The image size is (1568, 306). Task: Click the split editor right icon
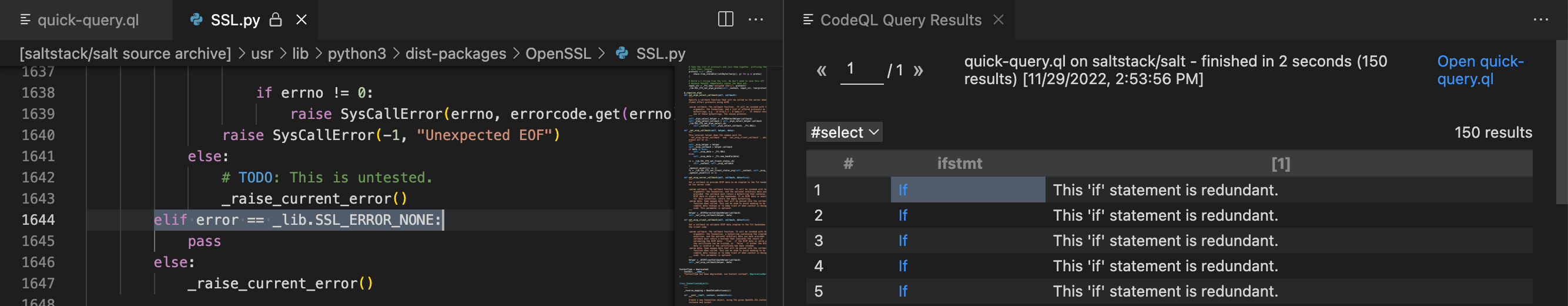pos(726,19)
